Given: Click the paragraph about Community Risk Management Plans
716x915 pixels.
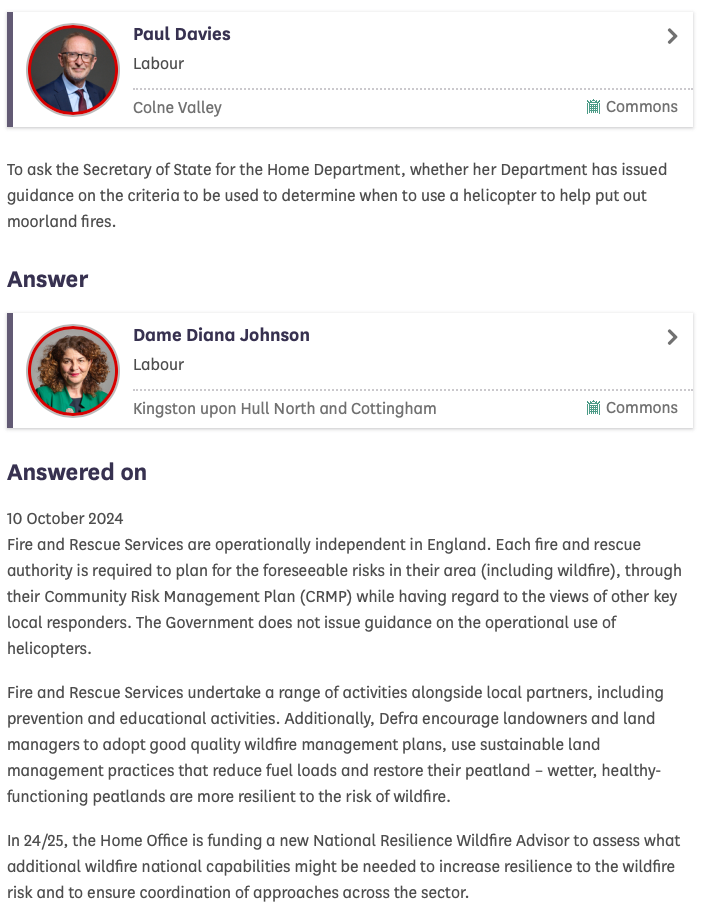Looking at the screenshot, I should click(x=344, y=596).
